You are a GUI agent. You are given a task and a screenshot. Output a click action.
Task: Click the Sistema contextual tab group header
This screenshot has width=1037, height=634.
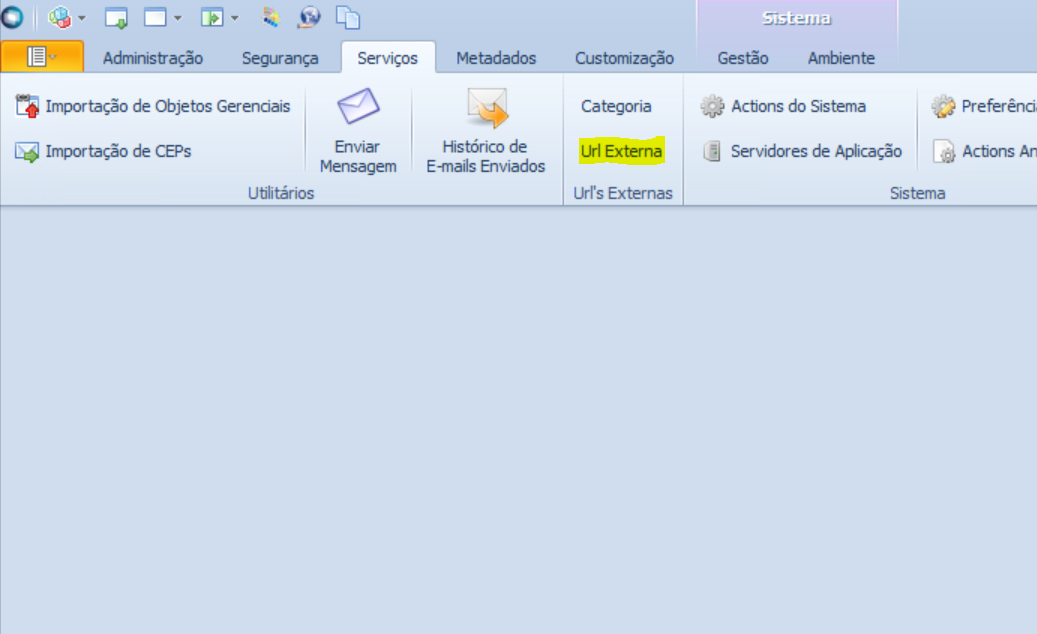point(796,19)
